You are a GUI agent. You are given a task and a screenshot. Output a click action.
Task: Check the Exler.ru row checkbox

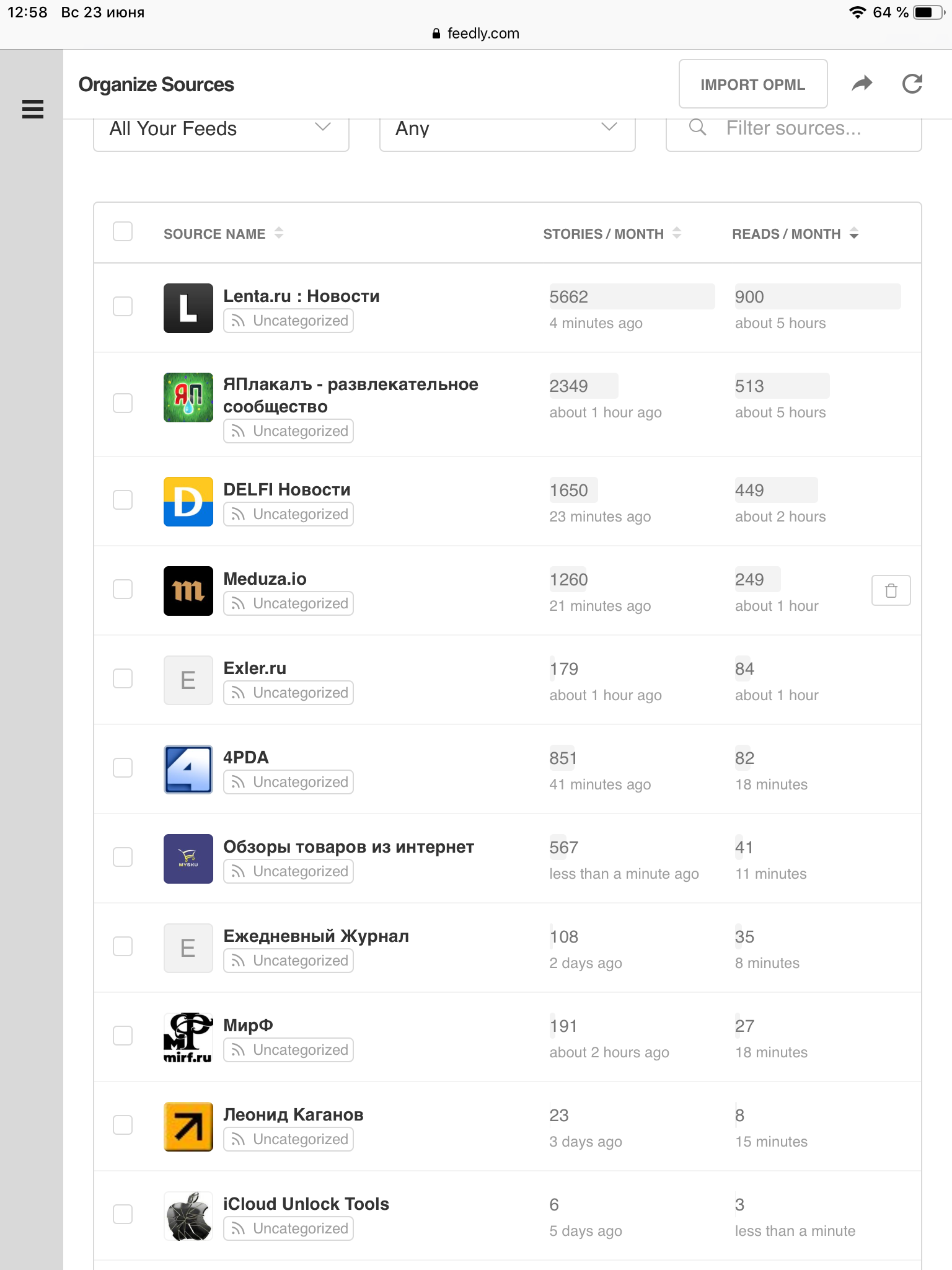123,678
